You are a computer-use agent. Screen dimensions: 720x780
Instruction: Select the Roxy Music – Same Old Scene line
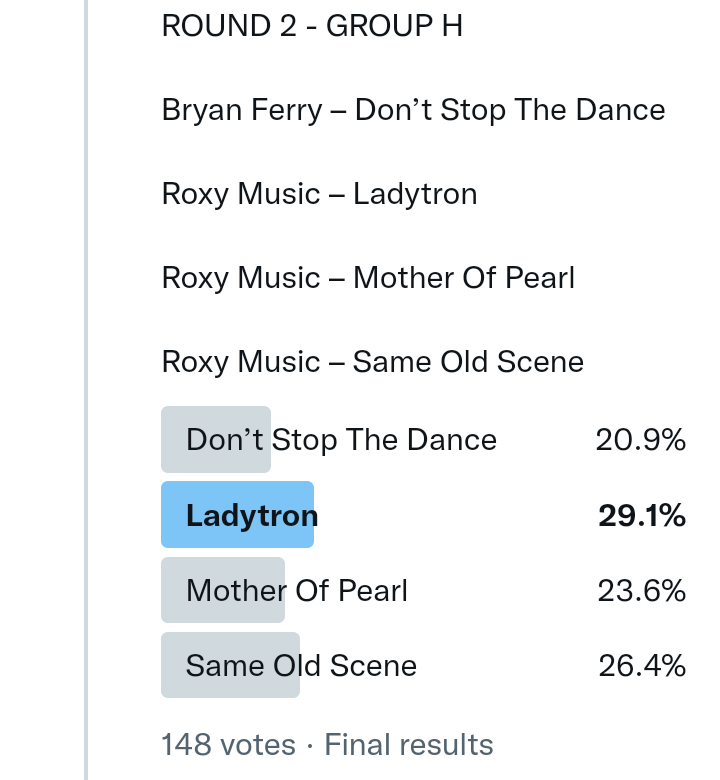click(x=372, y=361)
